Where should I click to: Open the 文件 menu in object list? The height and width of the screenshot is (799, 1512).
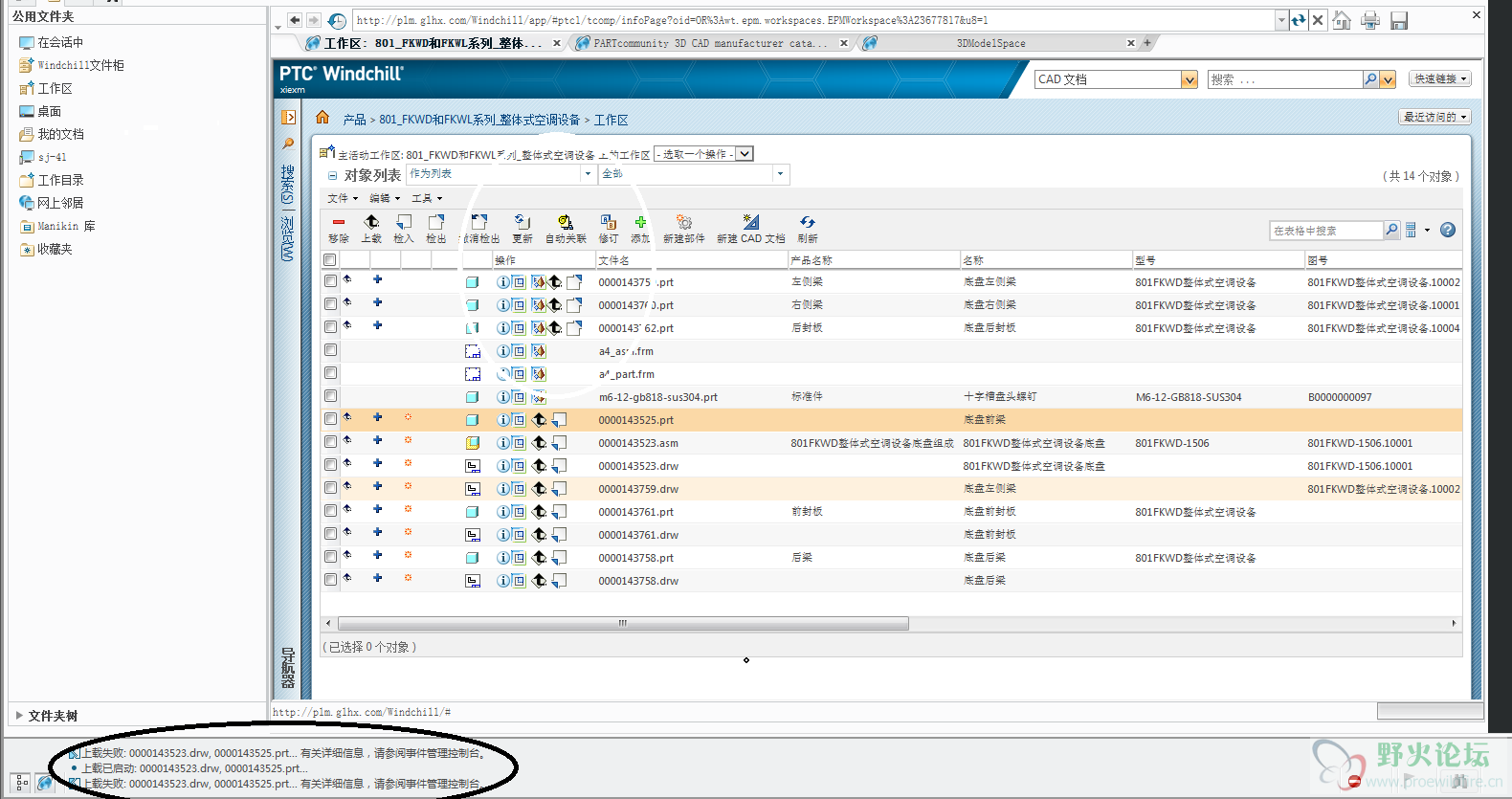pyautogui.click(x=343, y=198)
